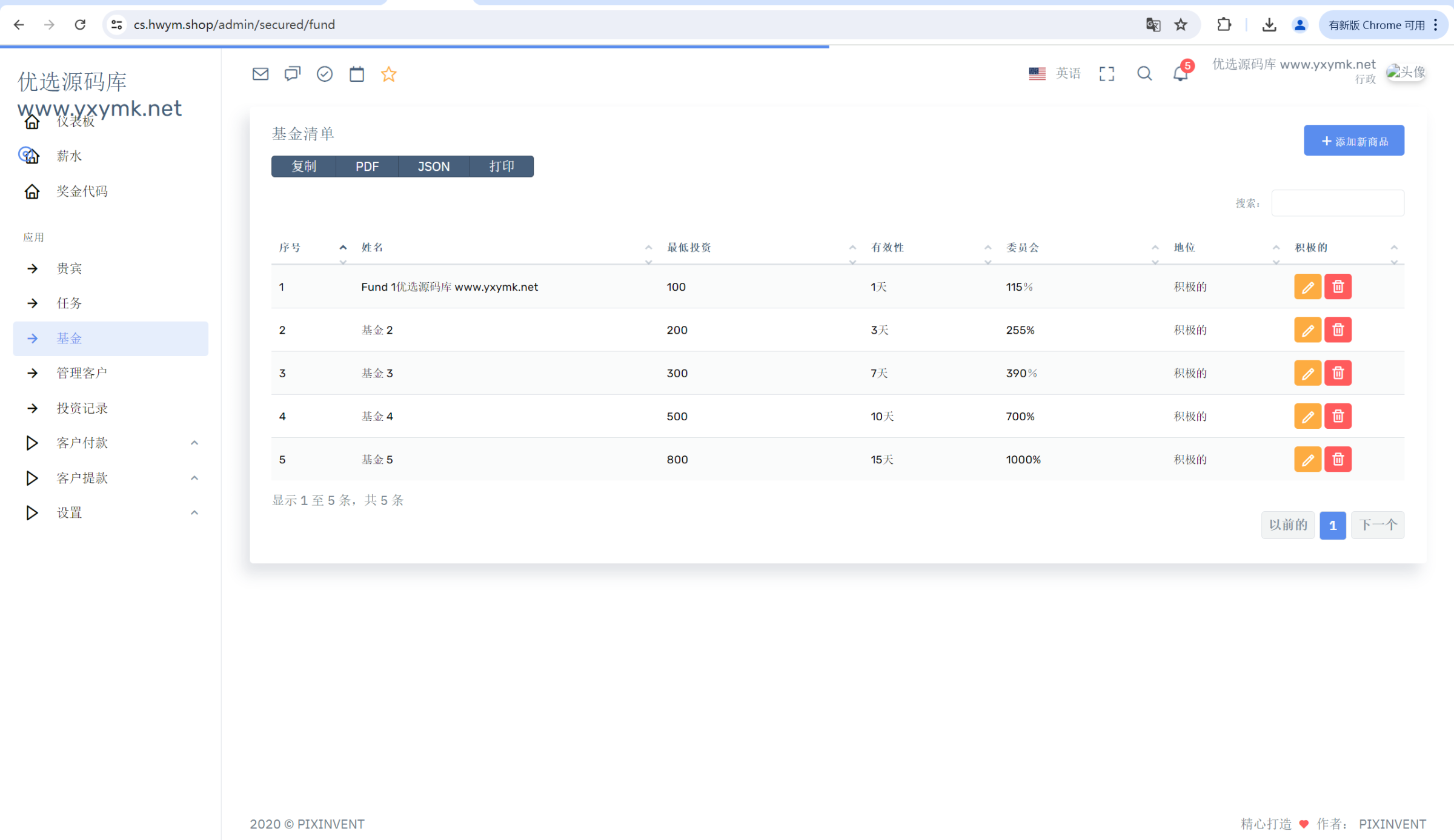Viewport: 1454px width, 840px height.
Task: Sort table by 最低投资 column header
Action: pyautogui.click(x=689, y=247)
